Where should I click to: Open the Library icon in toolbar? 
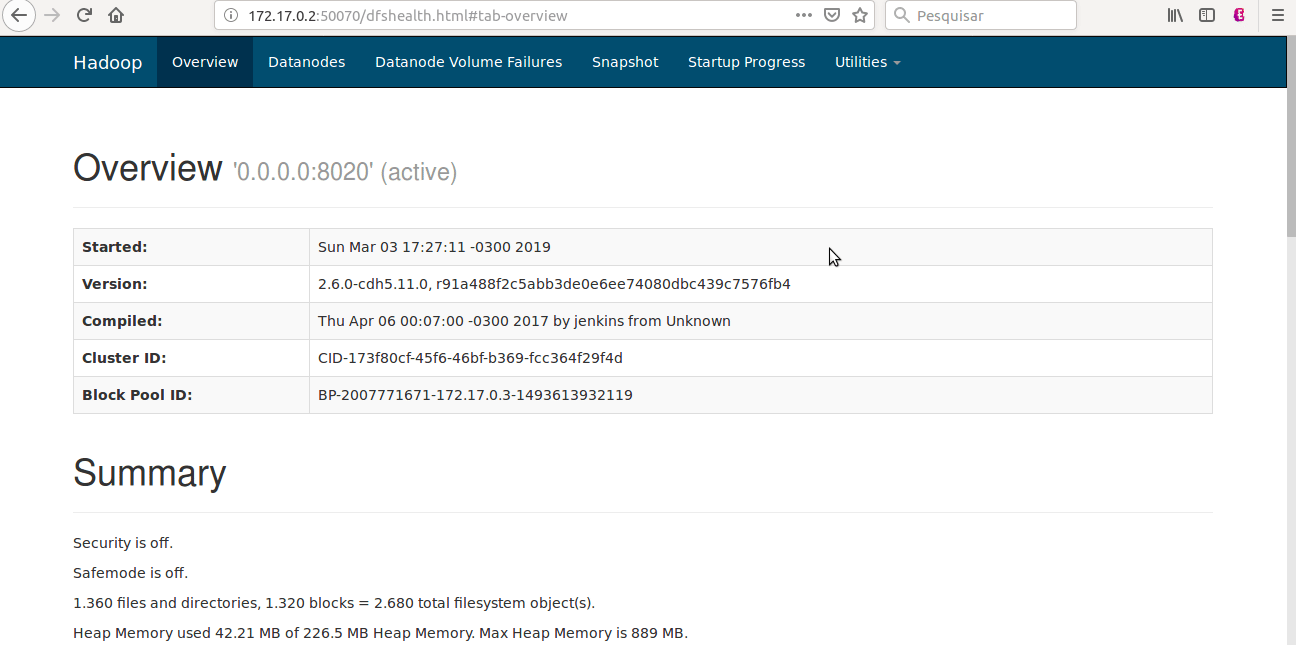coord(1176,15)
